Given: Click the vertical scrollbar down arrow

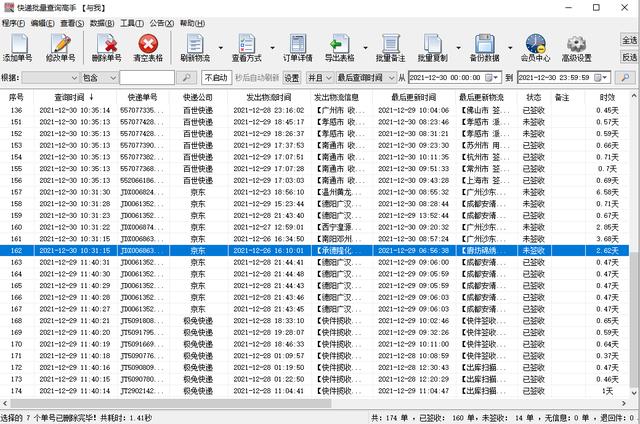Looking at the screenshot, I should [x=634, y=393].
